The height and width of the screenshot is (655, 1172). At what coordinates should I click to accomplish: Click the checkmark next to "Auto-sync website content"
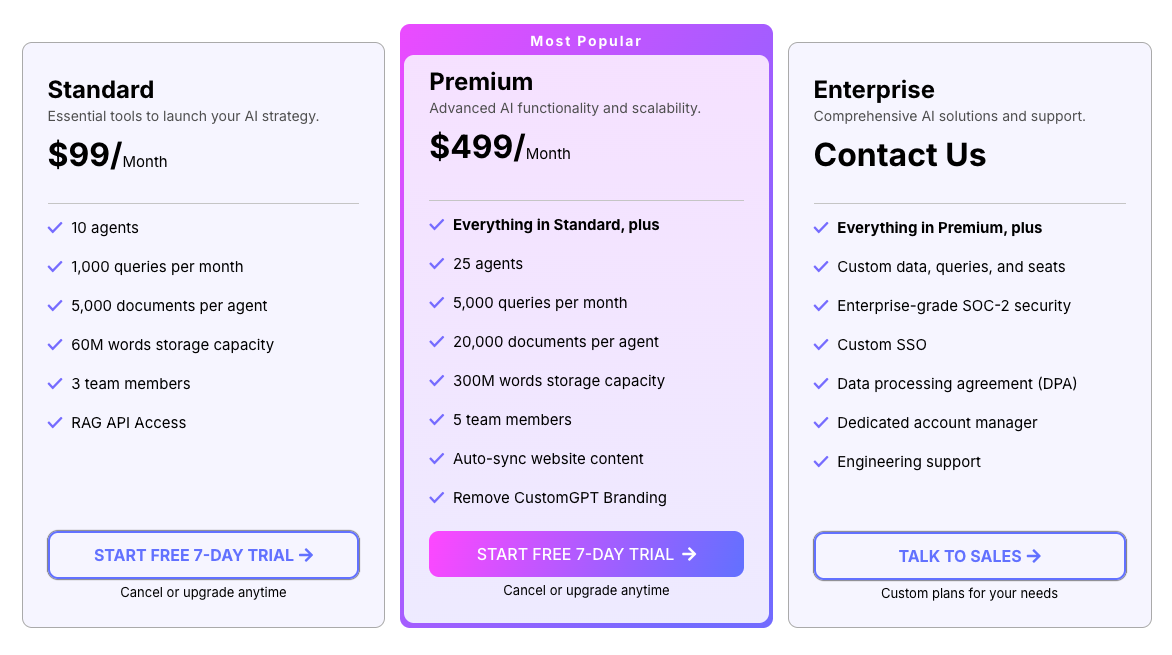[x=437, y=459]
